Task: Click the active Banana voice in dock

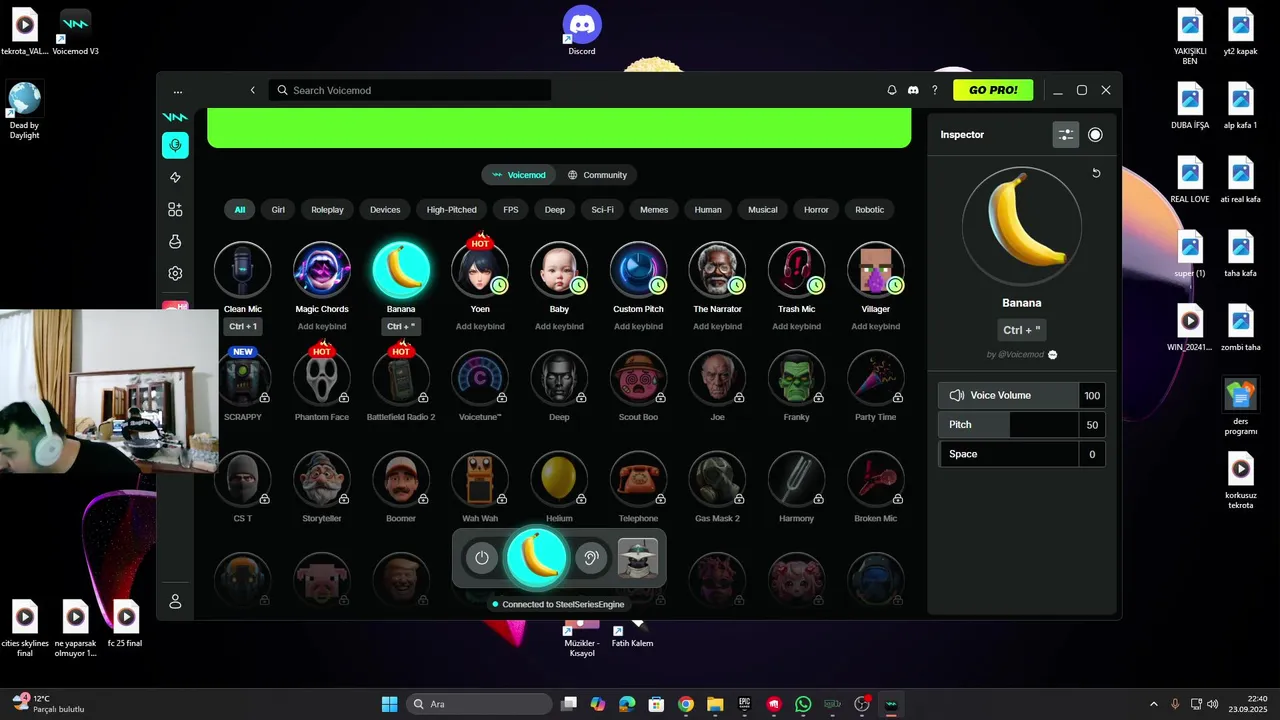Action: click(537, 558)
